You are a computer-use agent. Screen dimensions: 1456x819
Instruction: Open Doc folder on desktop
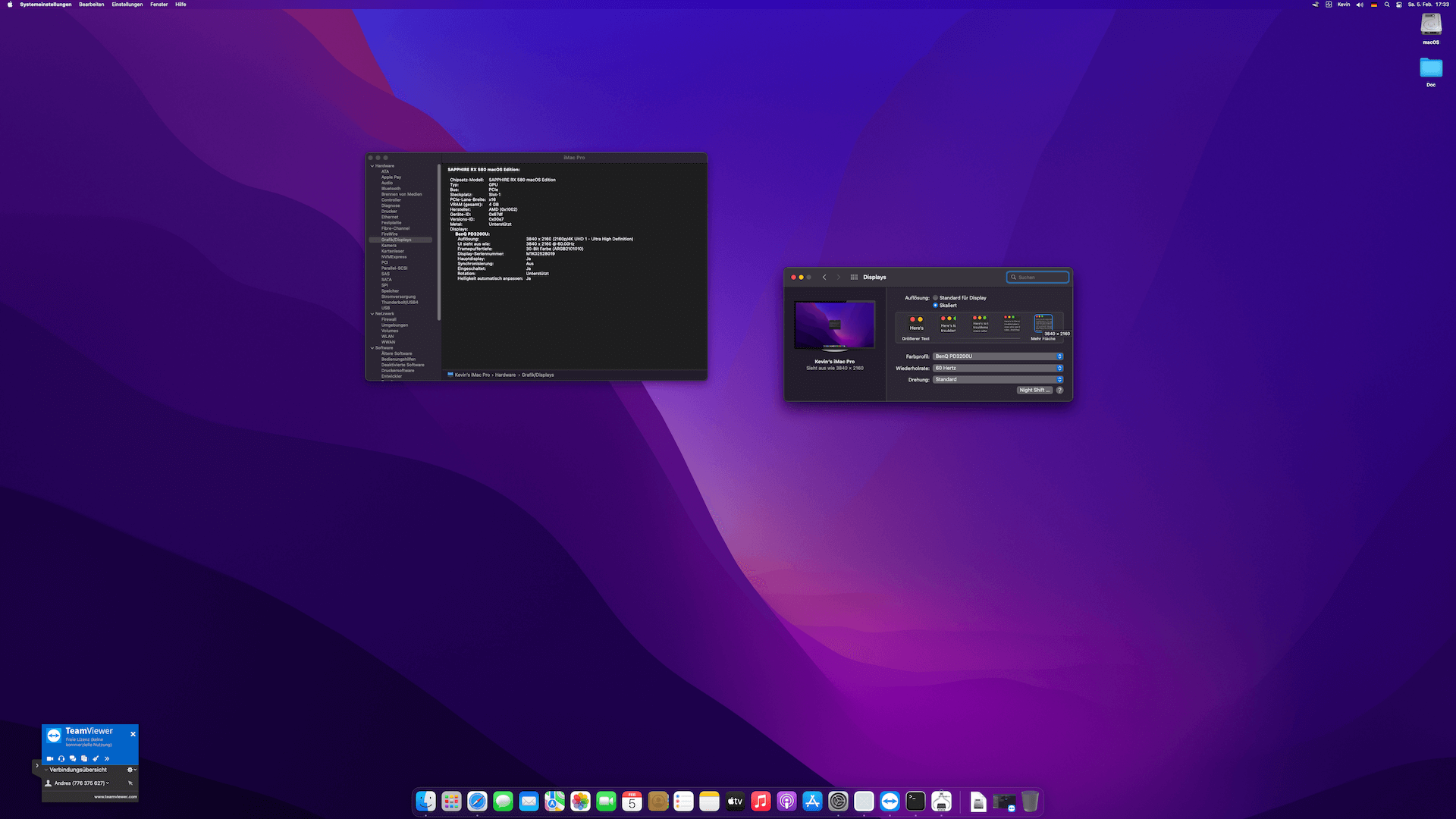tap(1431, 67)
